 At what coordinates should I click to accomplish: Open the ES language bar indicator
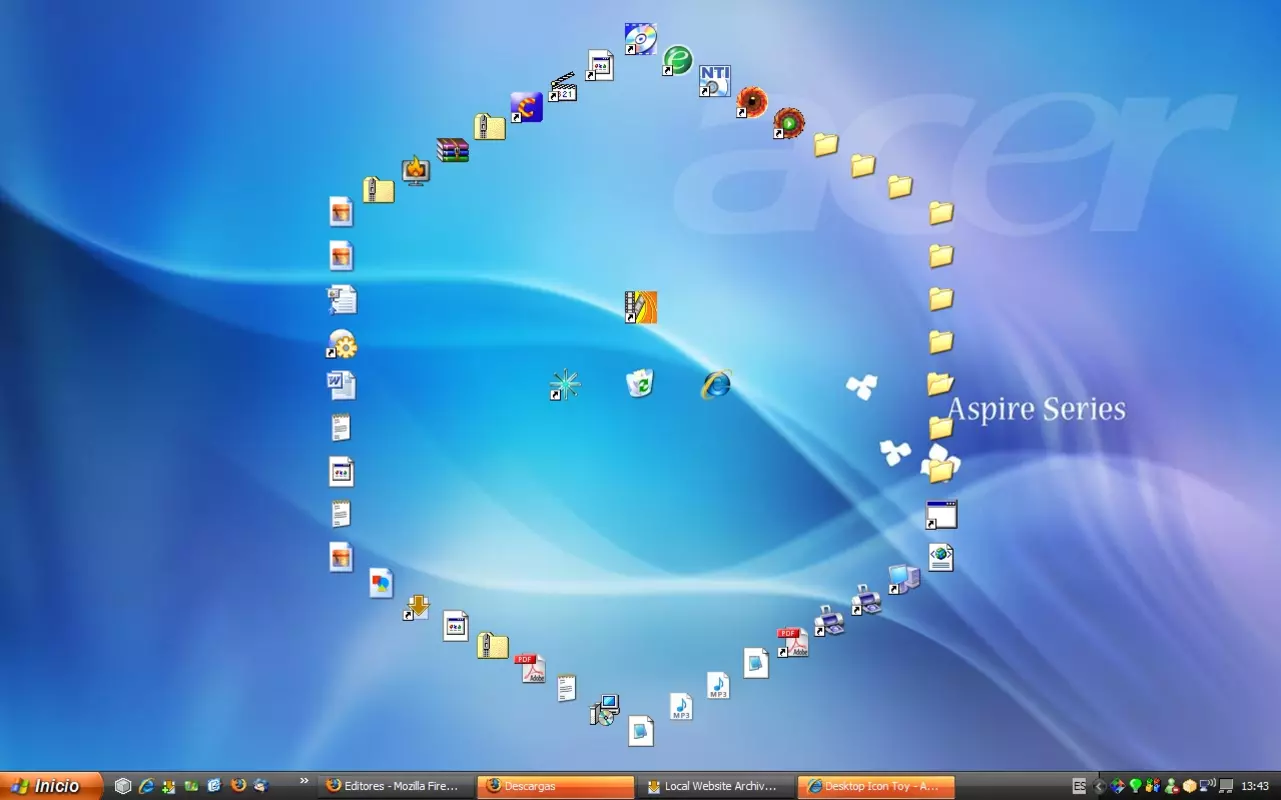pyautogui.click(x=1079, y=786)
